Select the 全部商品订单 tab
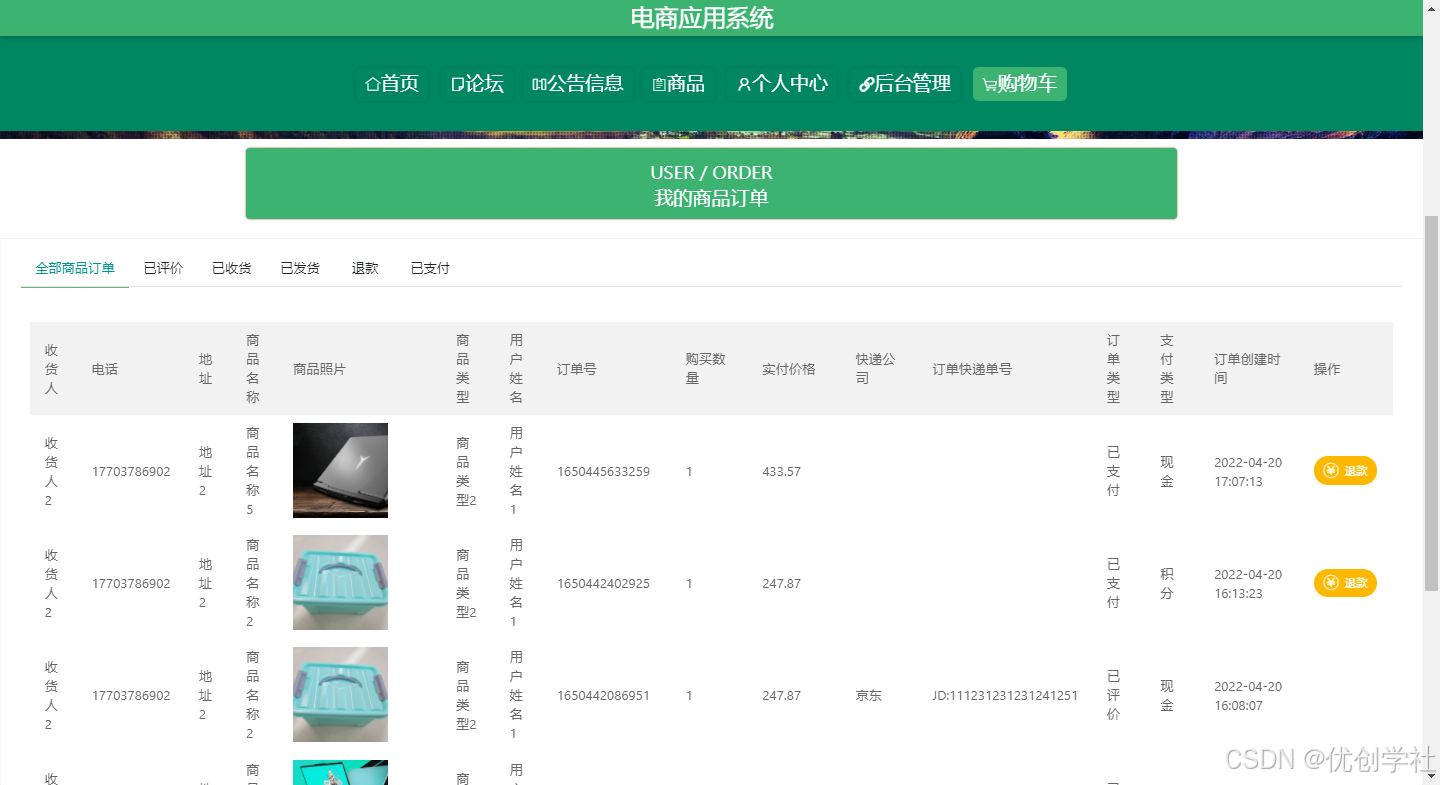The width and height of the screenshot is (1440, 785). (75, 269)
